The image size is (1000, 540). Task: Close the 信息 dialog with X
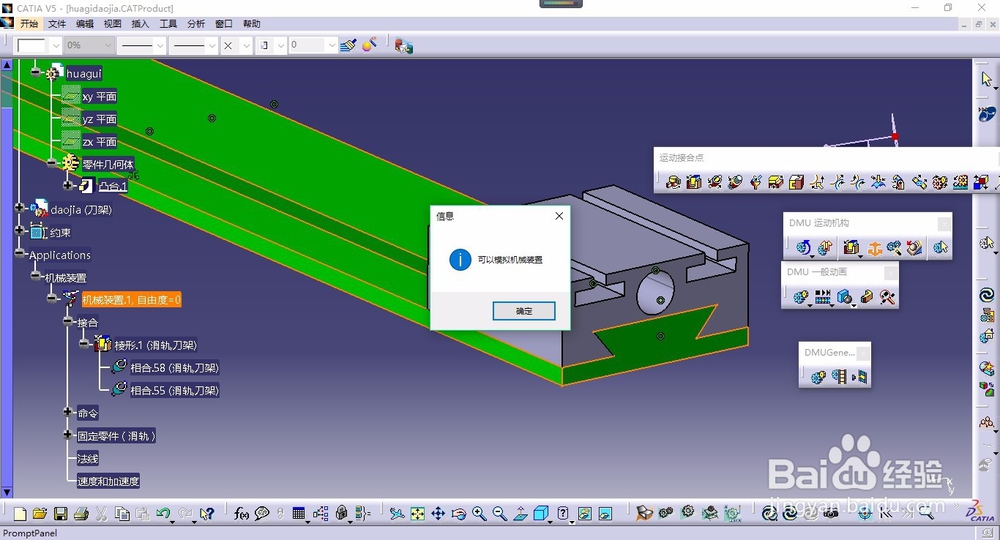click(559, 216)
